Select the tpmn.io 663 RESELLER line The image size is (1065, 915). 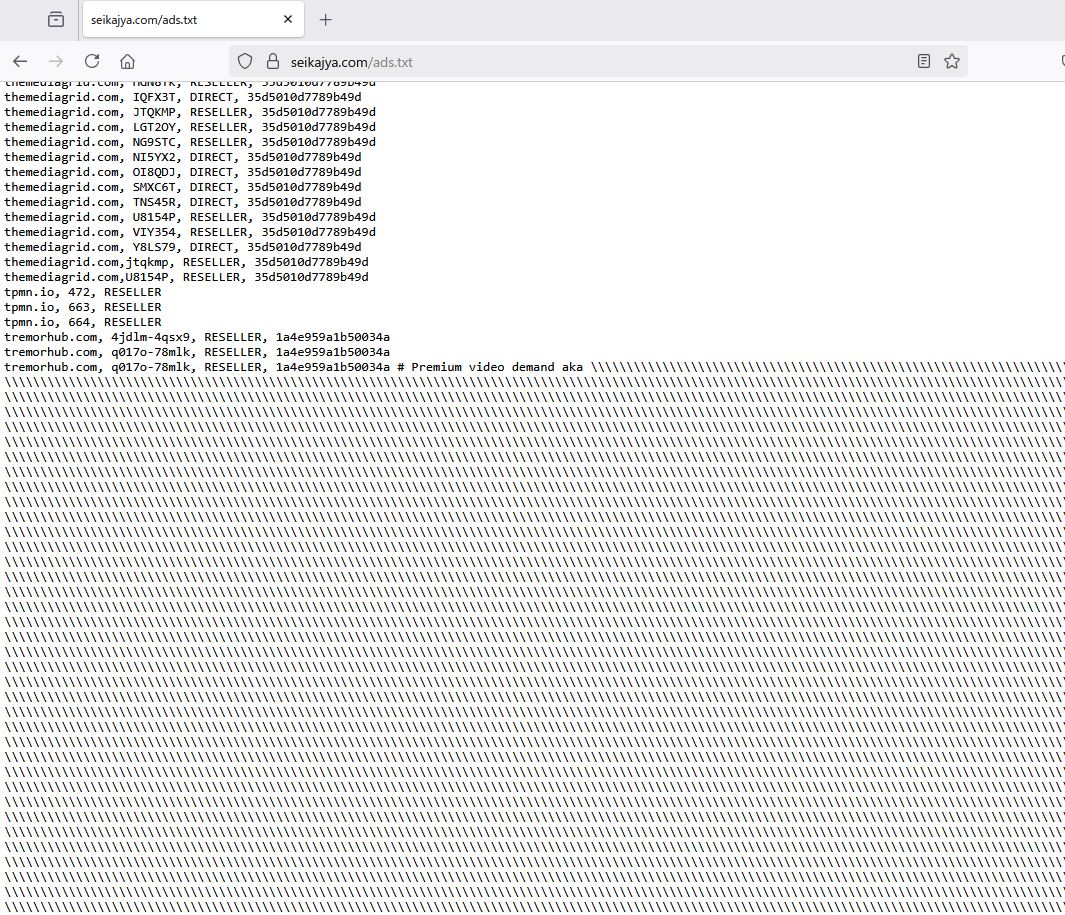pos(83,307)
